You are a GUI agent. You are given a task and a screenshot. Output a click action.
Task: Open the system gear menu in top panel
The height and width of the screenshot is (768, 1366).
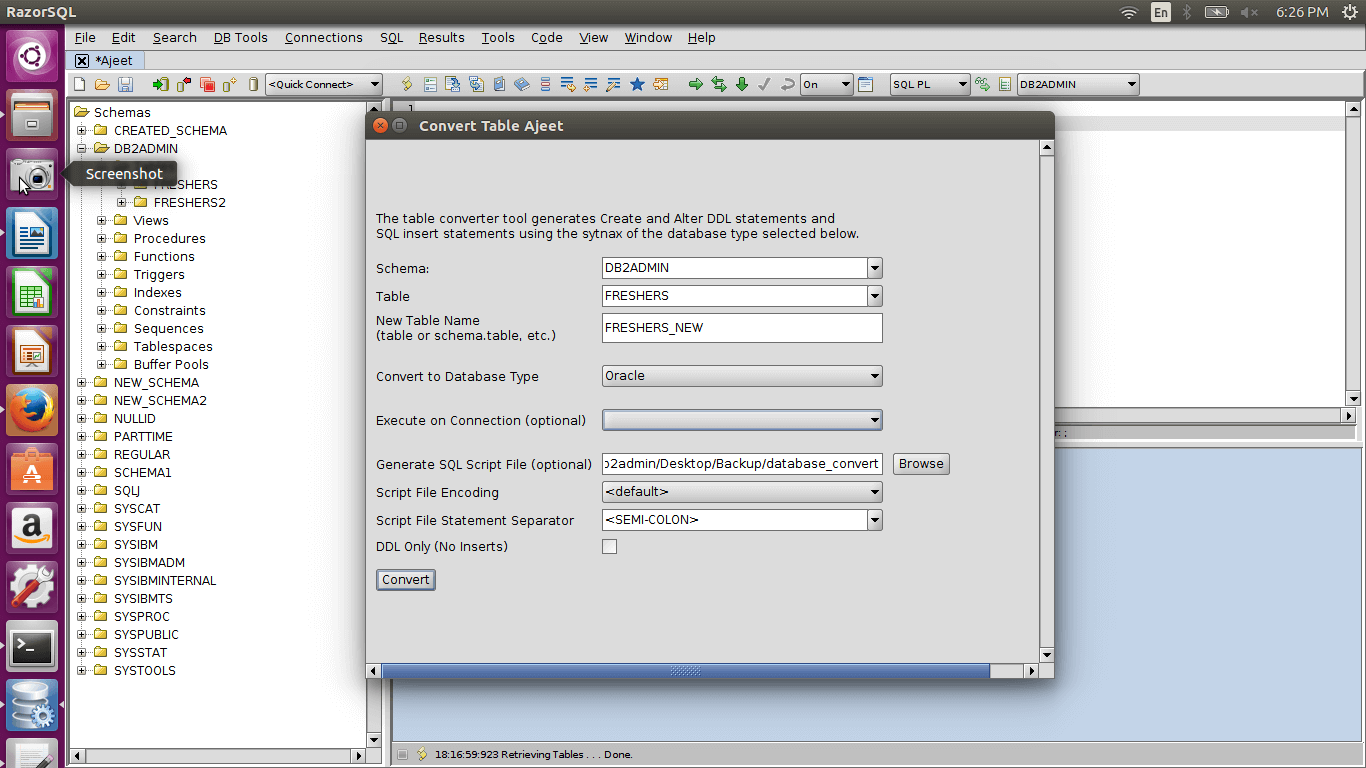1350,12
